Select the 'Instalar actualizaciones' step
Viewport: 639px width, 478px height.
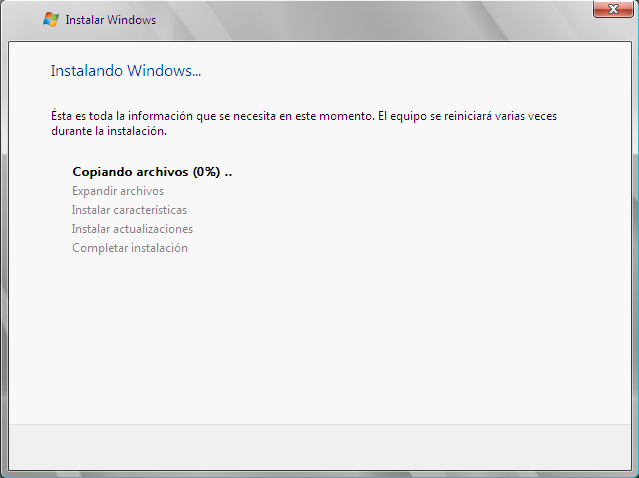pyautogui.click(x=132, y=229)
